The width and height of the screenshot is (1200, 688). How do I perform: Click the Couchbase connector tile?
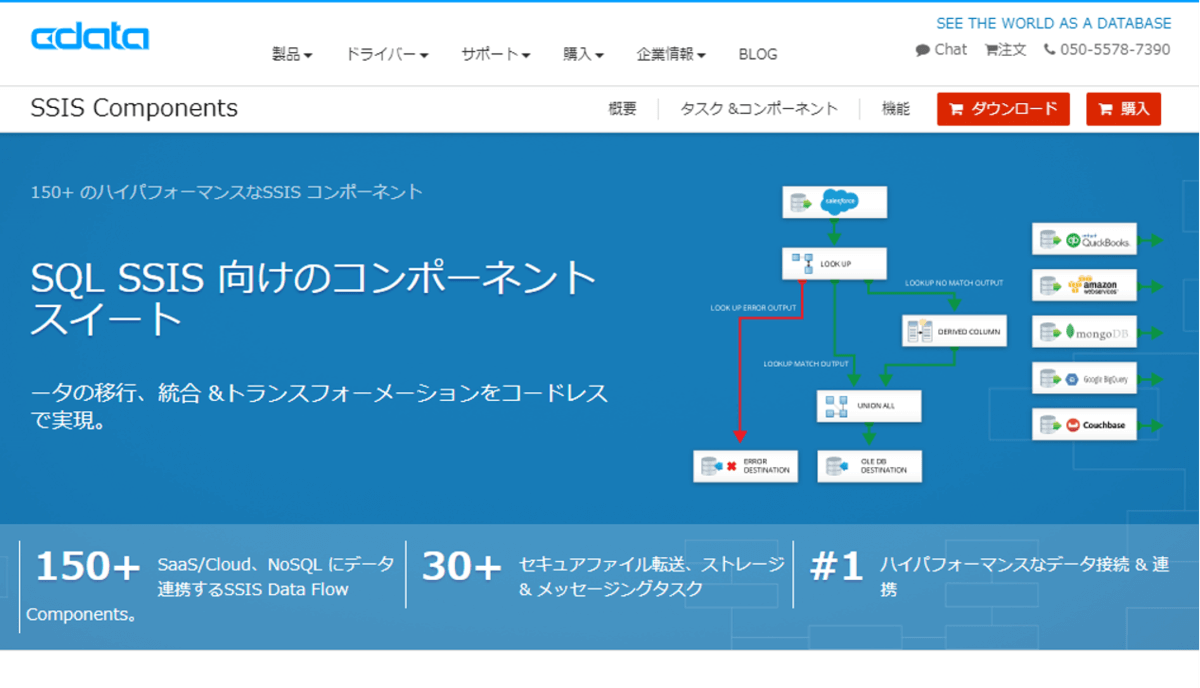point(1084,425)
